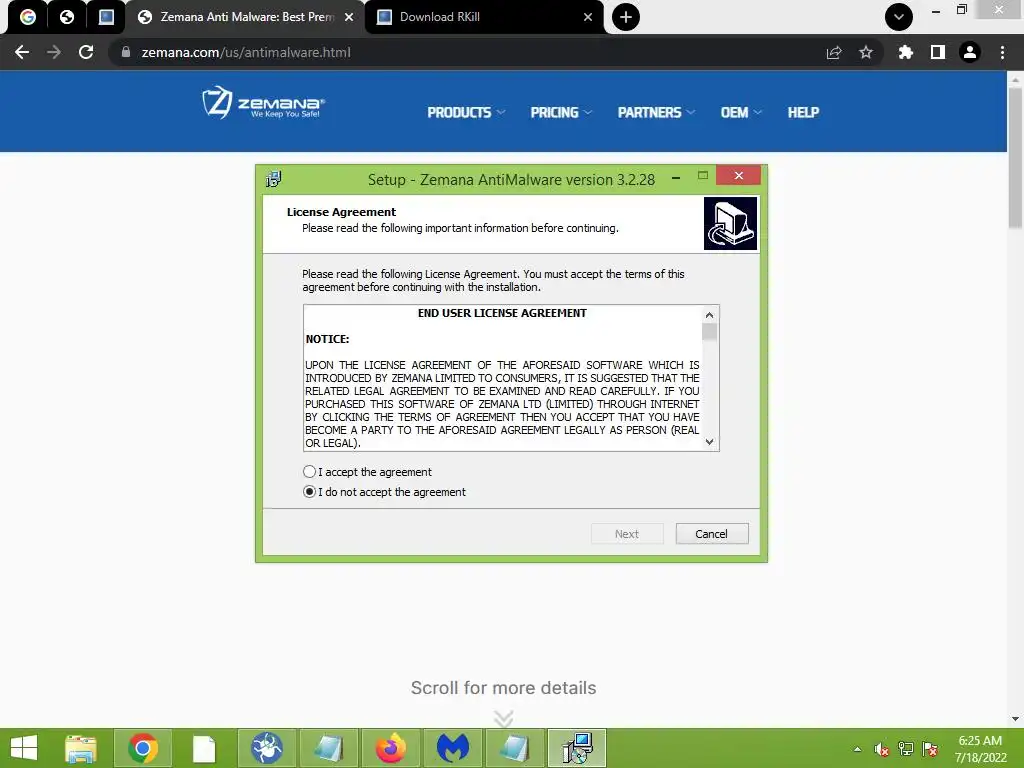Click the license text scroll-down arrow

click(709, 442)
